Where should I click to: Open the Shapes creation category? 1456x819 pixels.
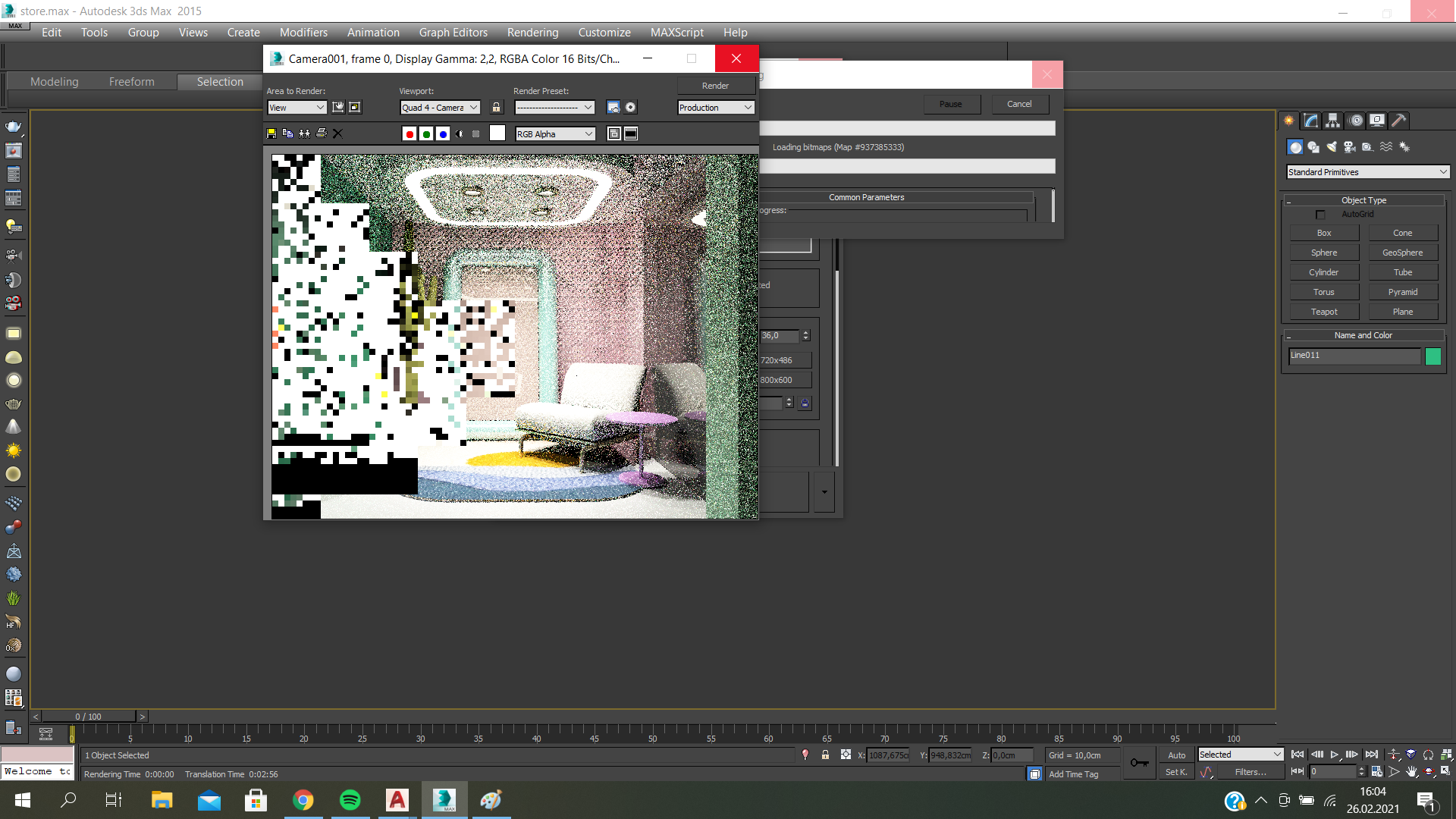[x=1313, y=147]
